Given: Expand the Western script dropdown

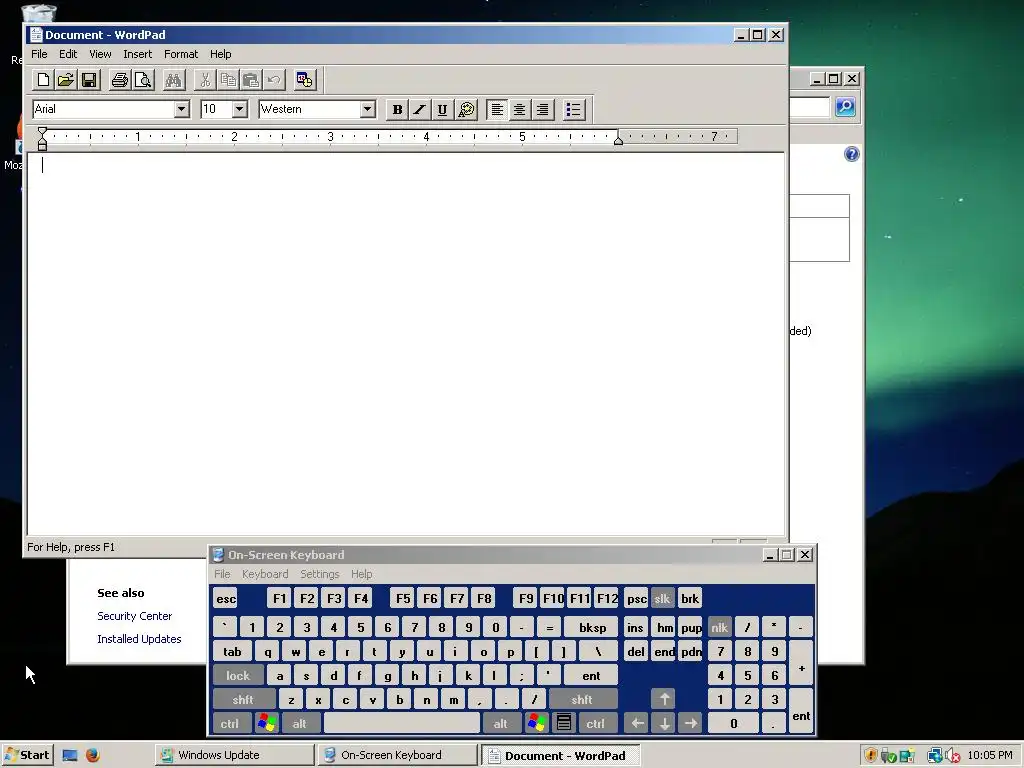Looking at the screenshot, I should coord(368,109).
